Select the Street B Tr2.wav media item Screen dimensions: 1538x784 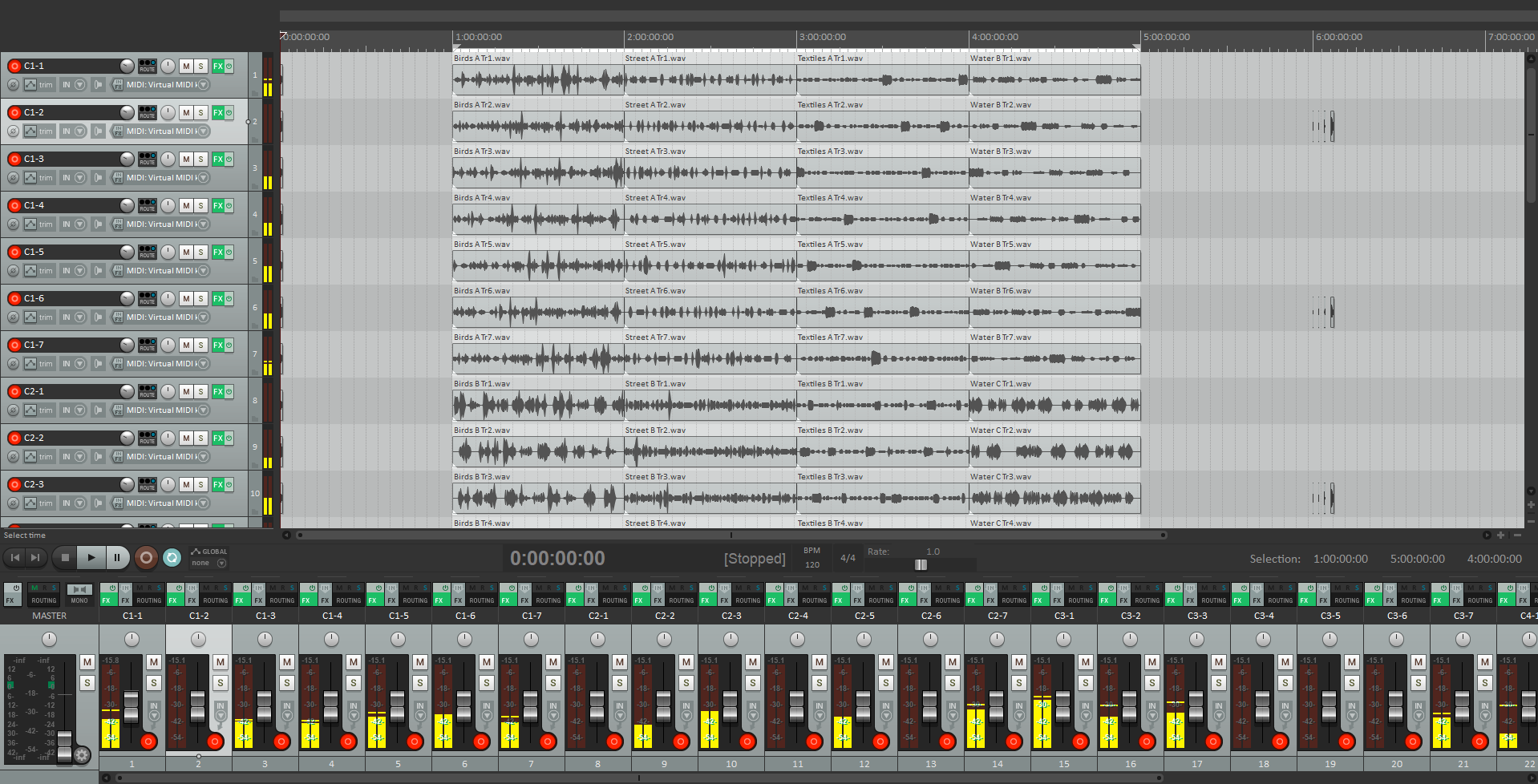point(710,451)
